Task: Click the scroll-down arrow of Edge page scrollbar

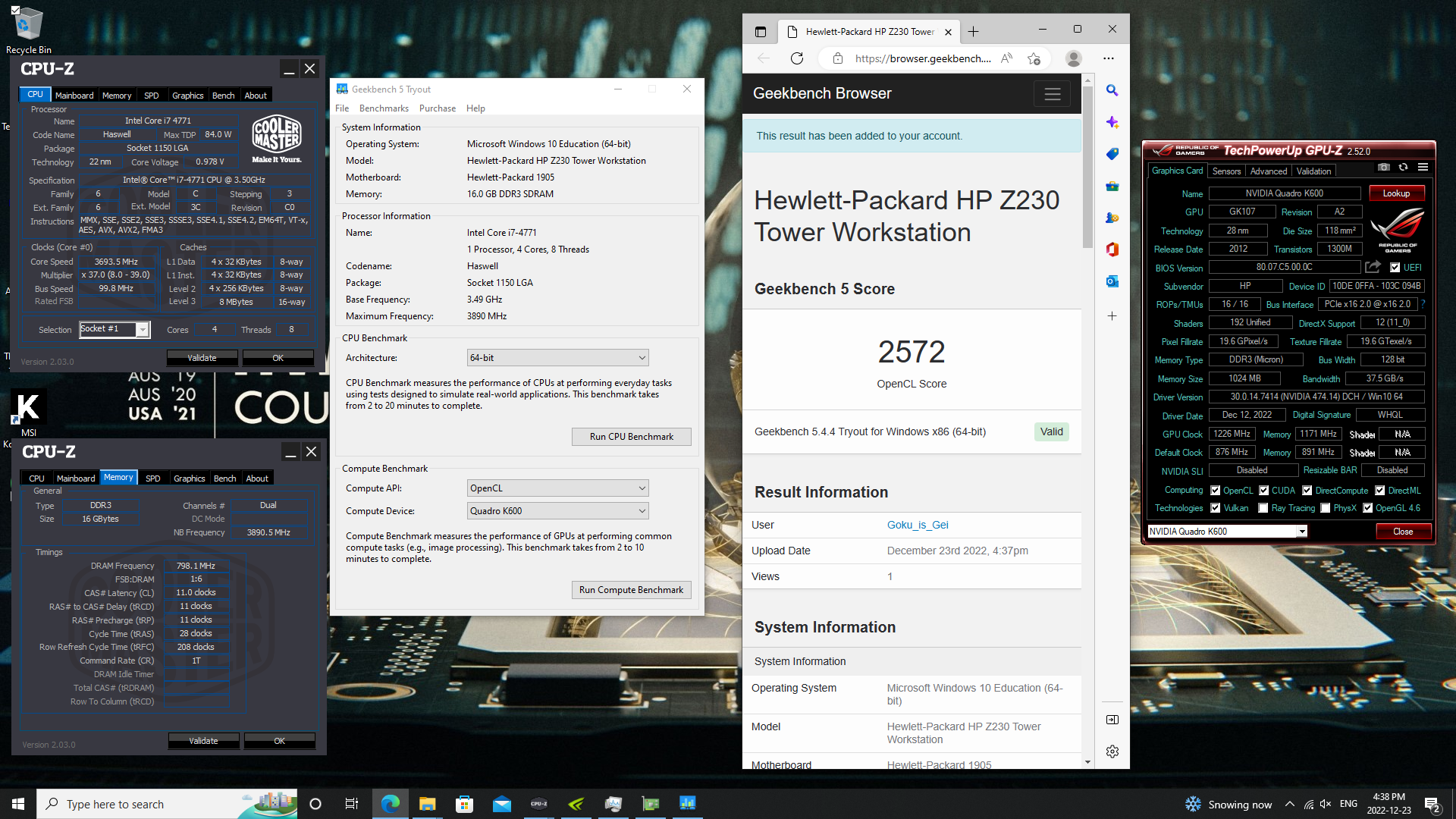Action: 1087,762
